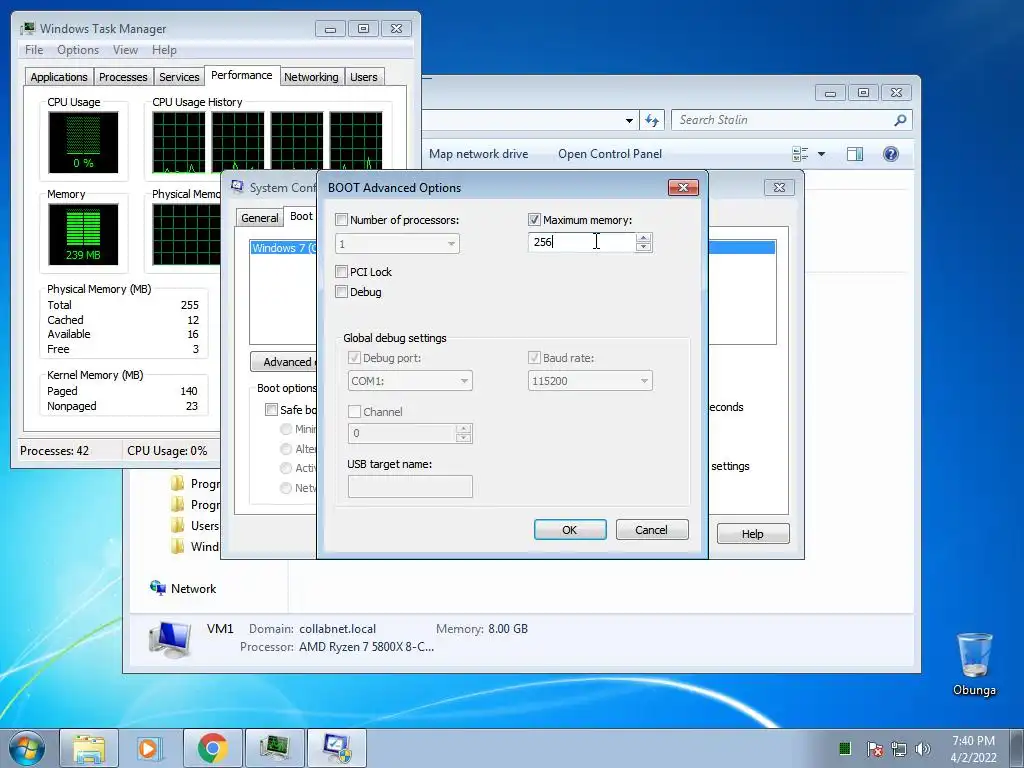1024x768 pixels.
Task: Toggle the Baud rate checkbox
Action: point(534,358)
